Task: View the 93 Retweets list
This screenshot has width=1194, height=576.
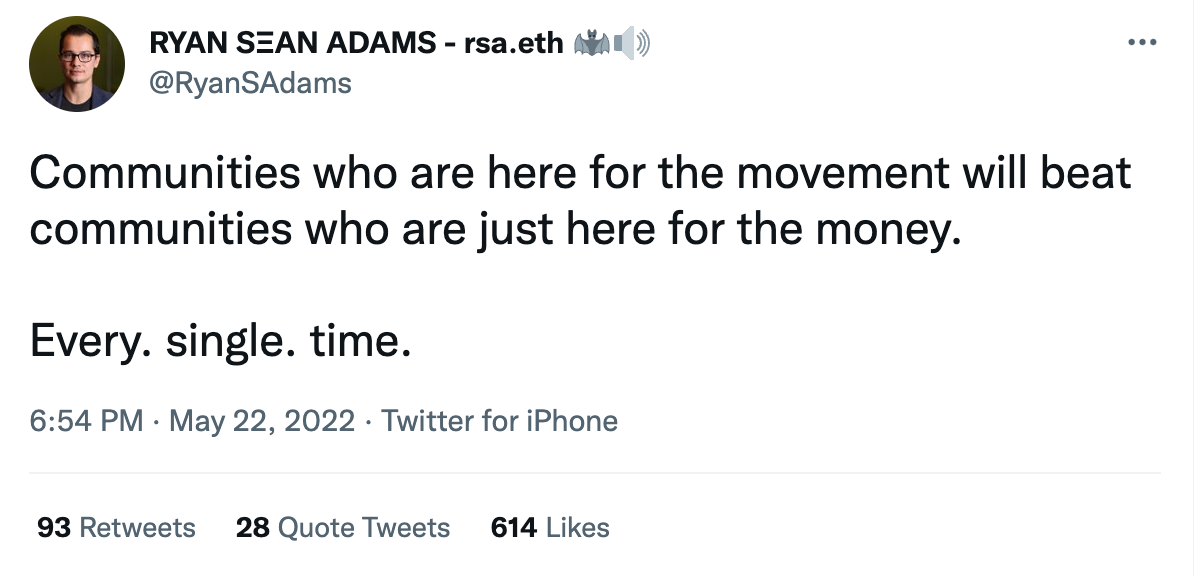Action: pos(116,527)
